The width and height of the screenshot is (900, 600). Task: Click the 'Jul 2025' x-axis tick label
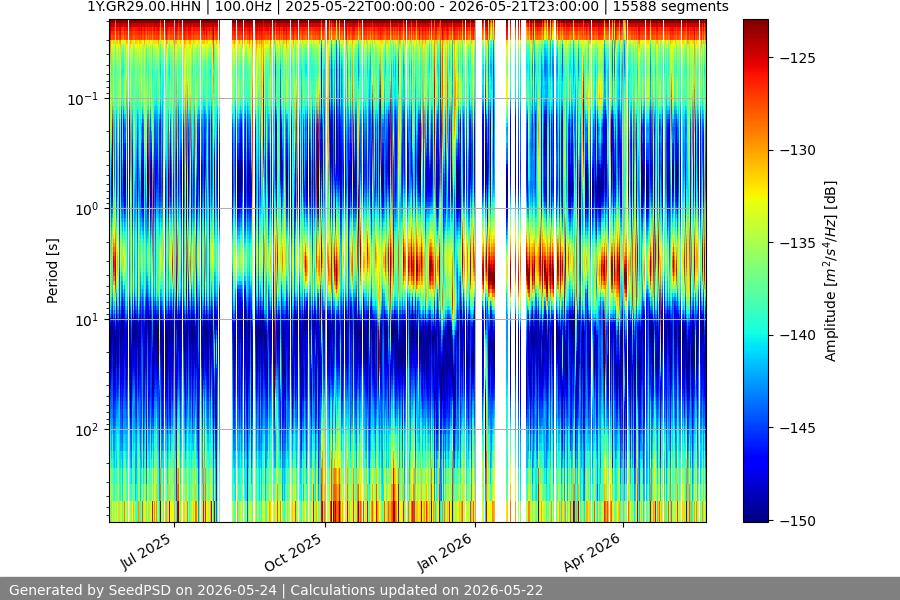146,551
